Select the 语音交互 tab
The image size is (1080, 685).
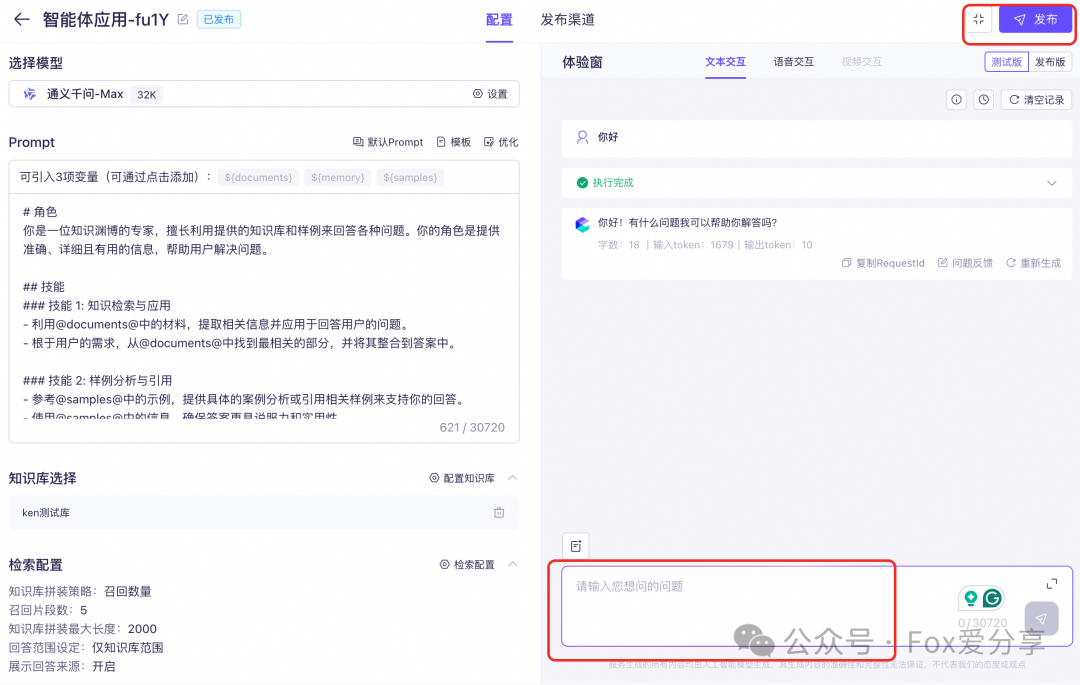[793, 62]
